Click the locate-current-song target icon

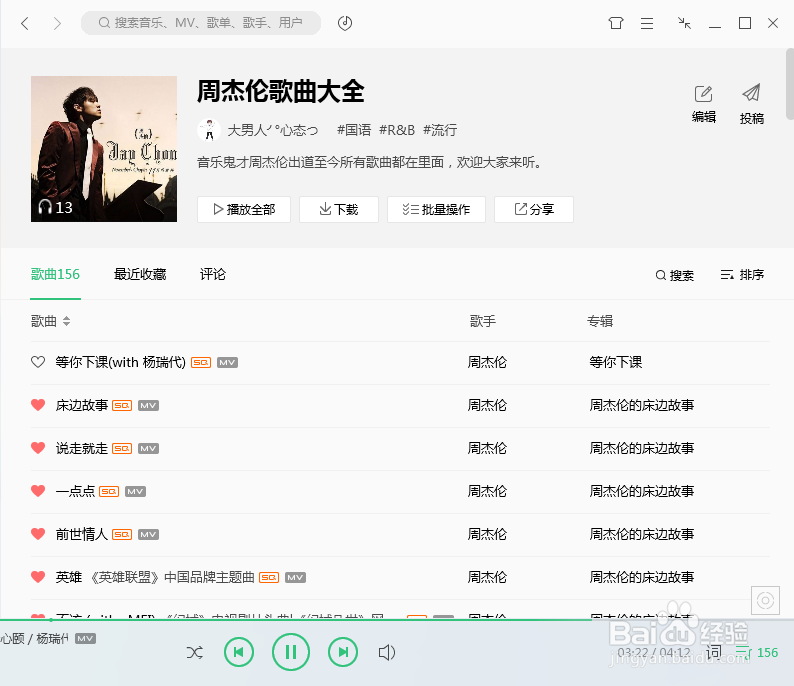pyautogui.click(x=765, y=600)
